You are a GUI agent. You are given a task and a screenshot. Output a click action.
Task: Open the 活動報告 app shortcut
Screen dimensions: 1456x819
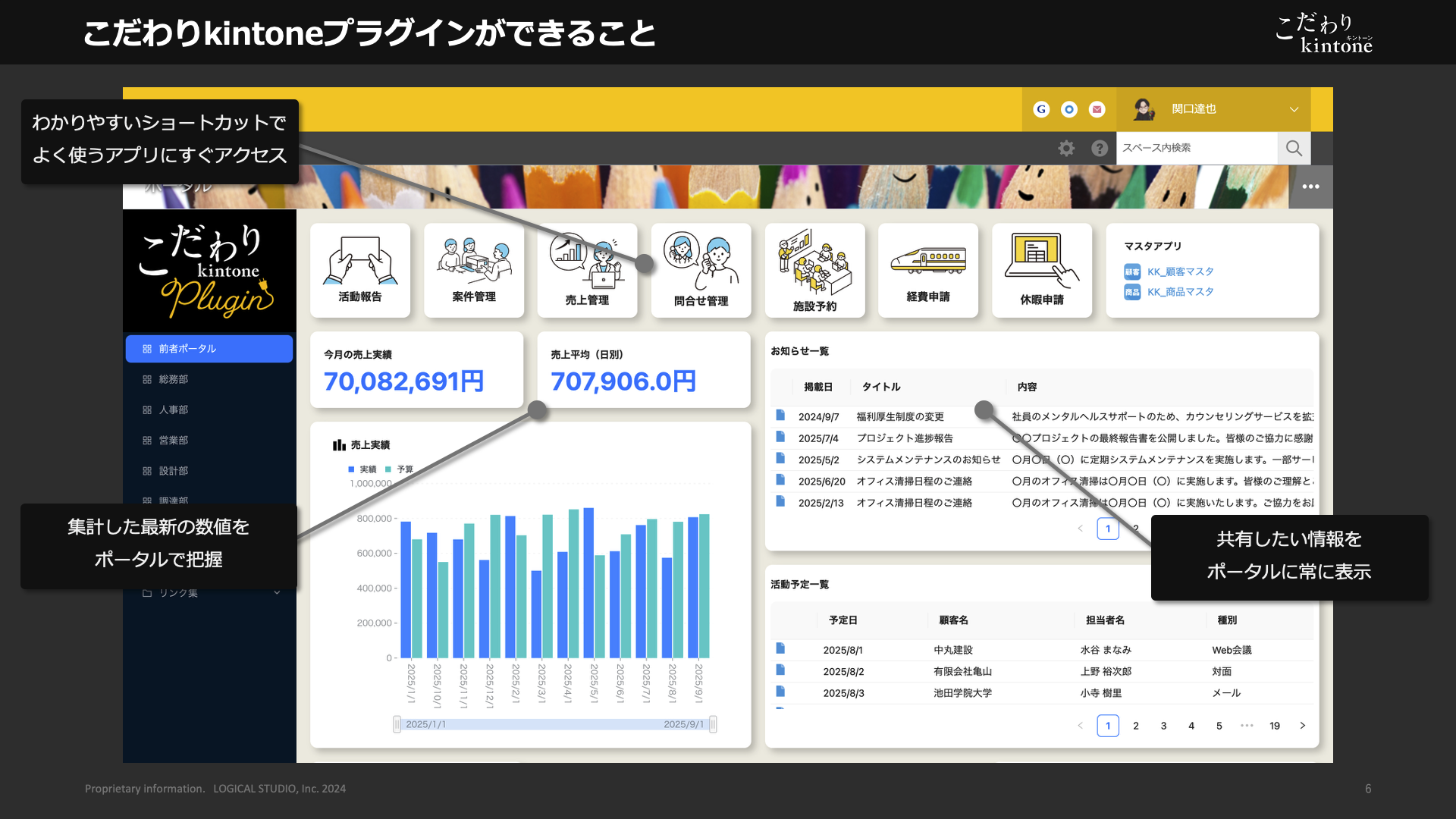360,270
